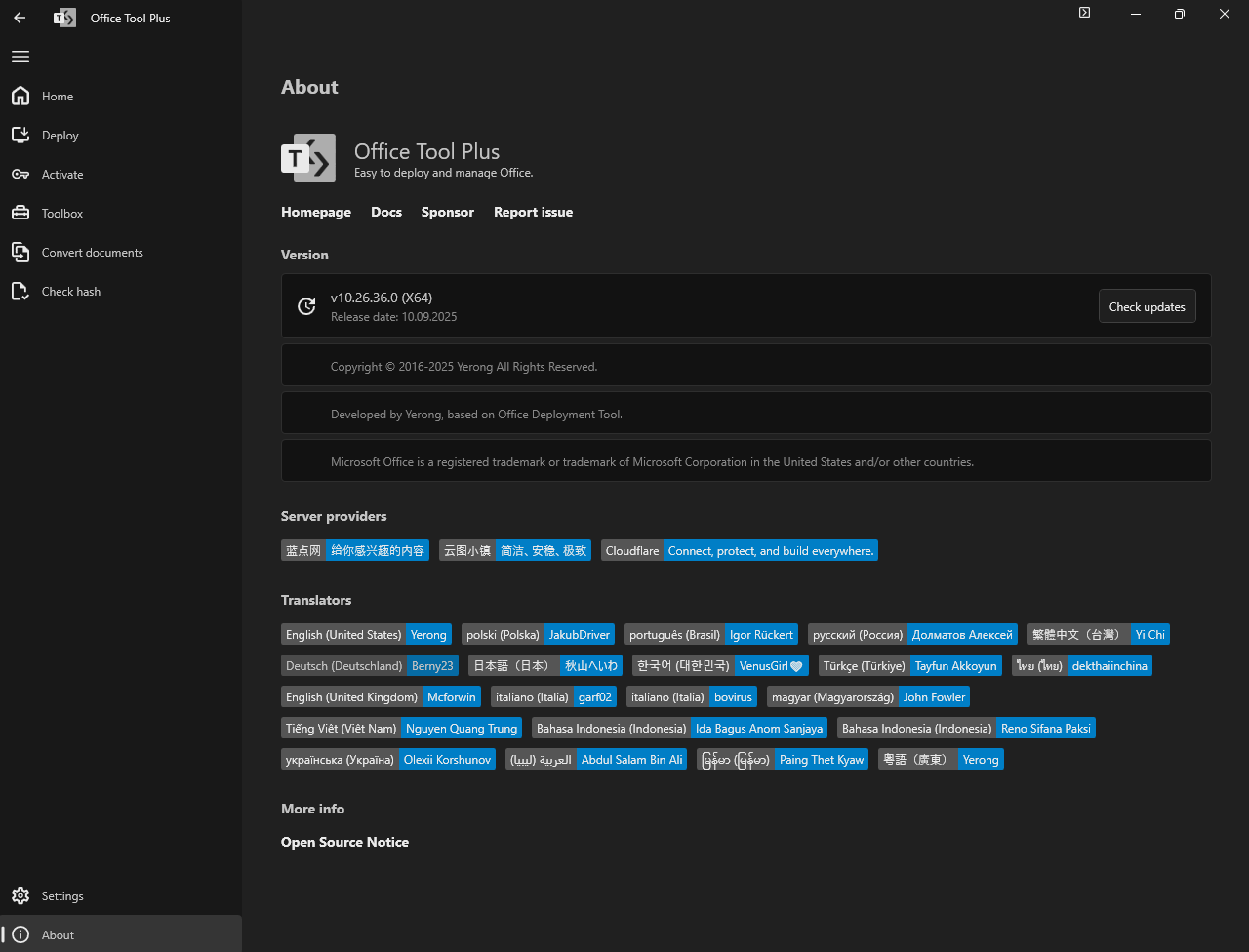Viewport: 1249px width, 952px height.
Task: Open the Cloudflare provider badge
Action: click(740, 551)
